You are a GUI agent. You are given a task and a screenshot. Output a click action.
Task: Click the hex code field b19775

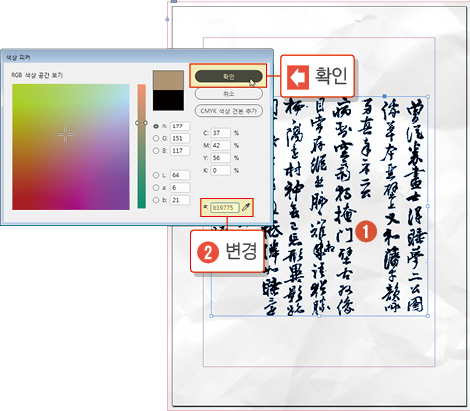click(x=225, y=207)
